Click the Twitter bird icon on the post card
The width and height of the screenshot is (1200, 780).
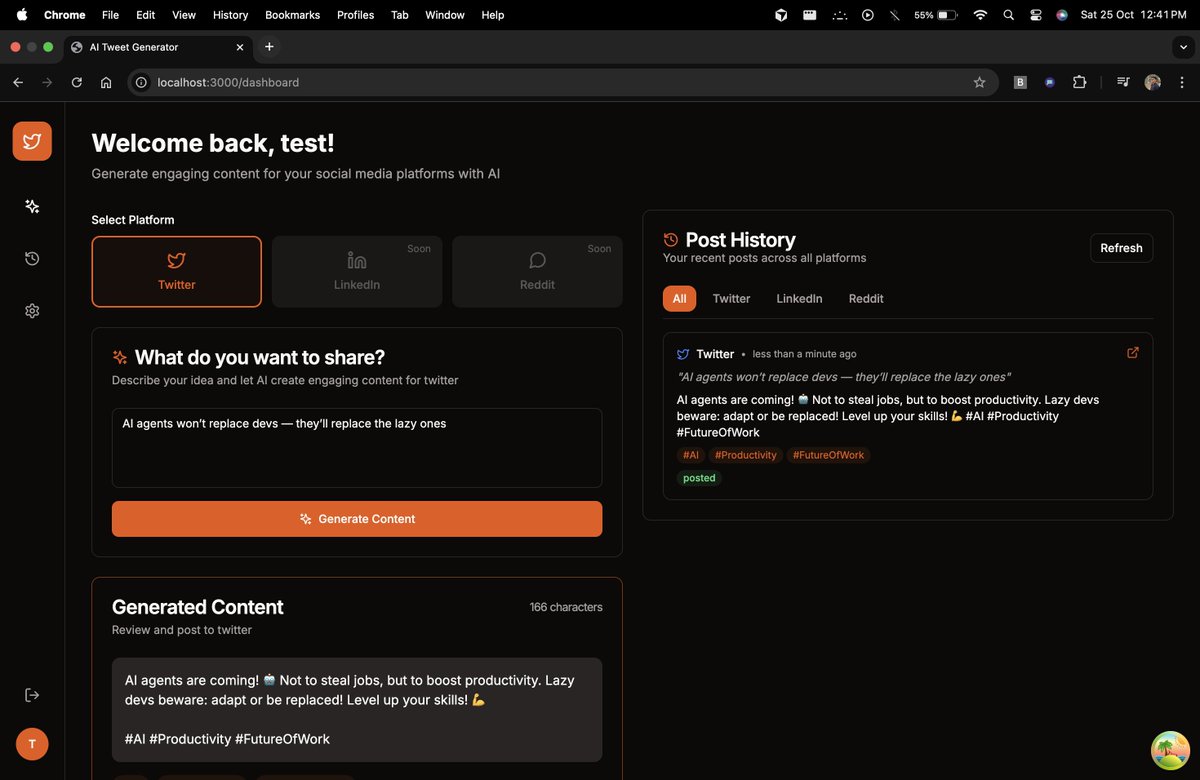tap(681, 353)
